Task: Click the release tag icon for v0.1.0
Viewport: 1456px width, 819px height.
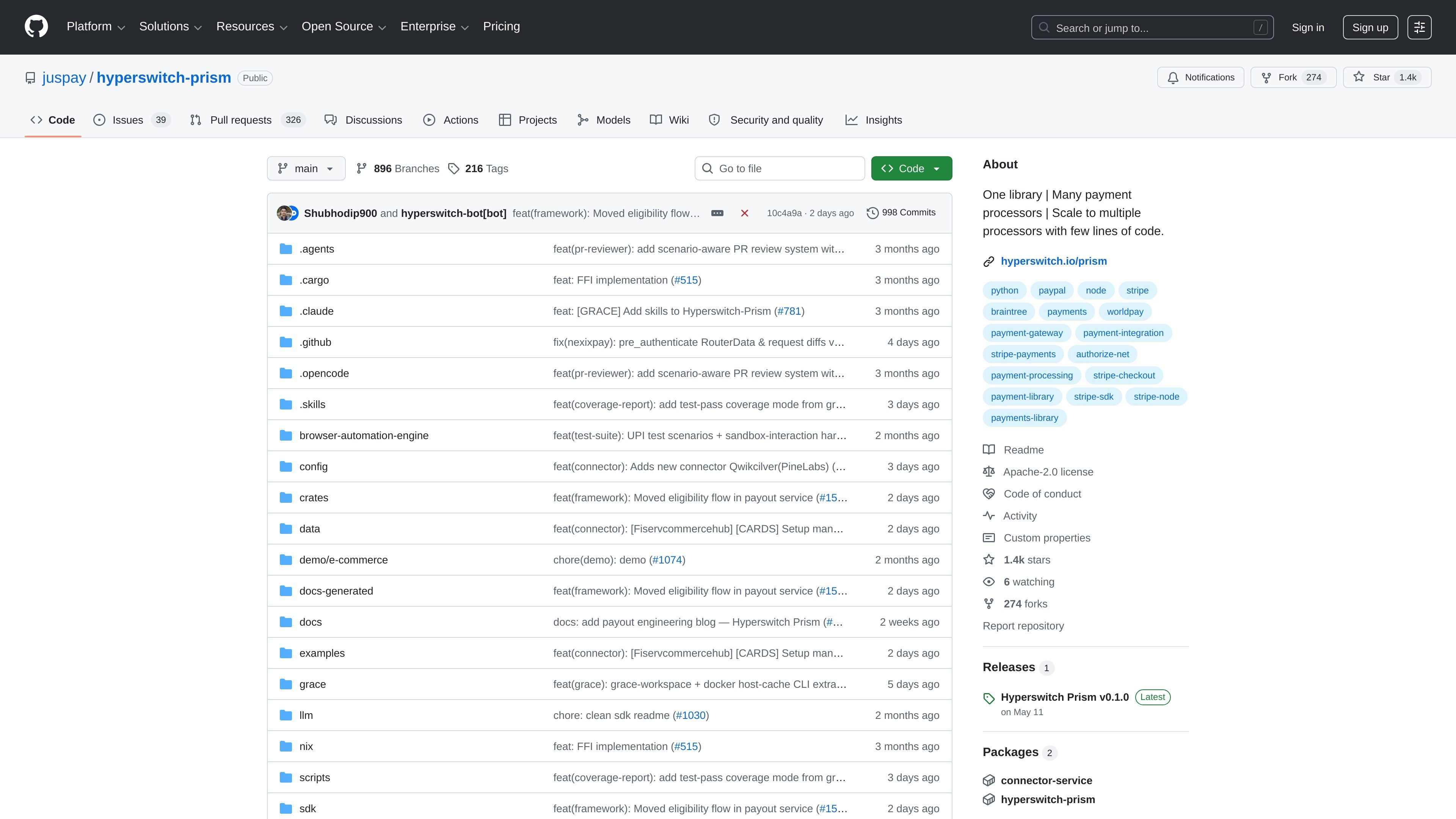Action: point(988,698)
